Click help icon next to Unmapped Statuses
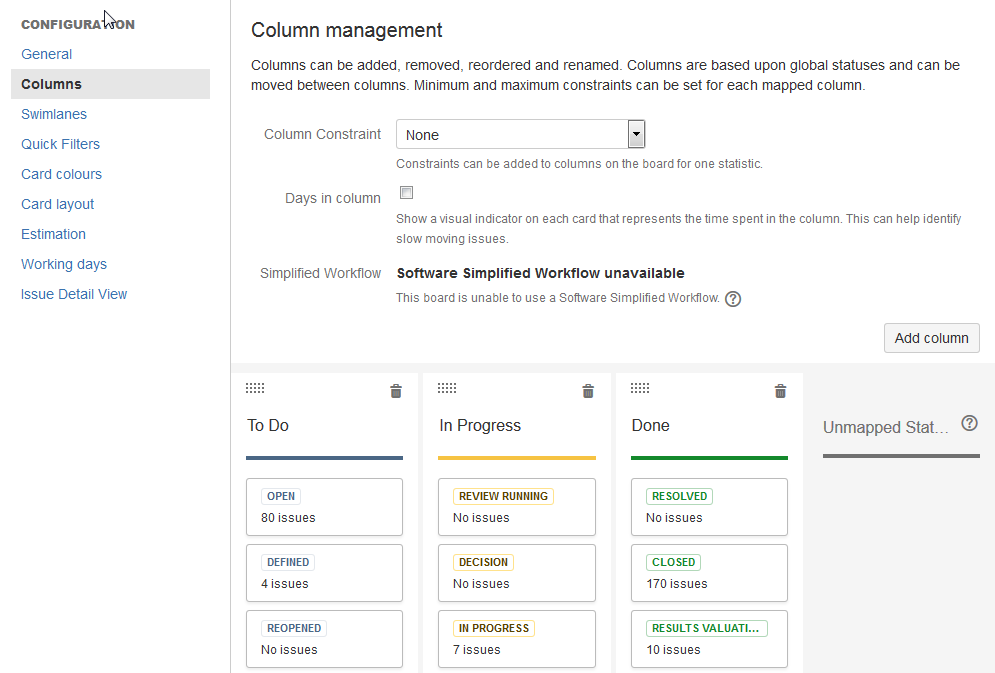The height and width of the screenshot is (673, 995). tap(969, 423)
